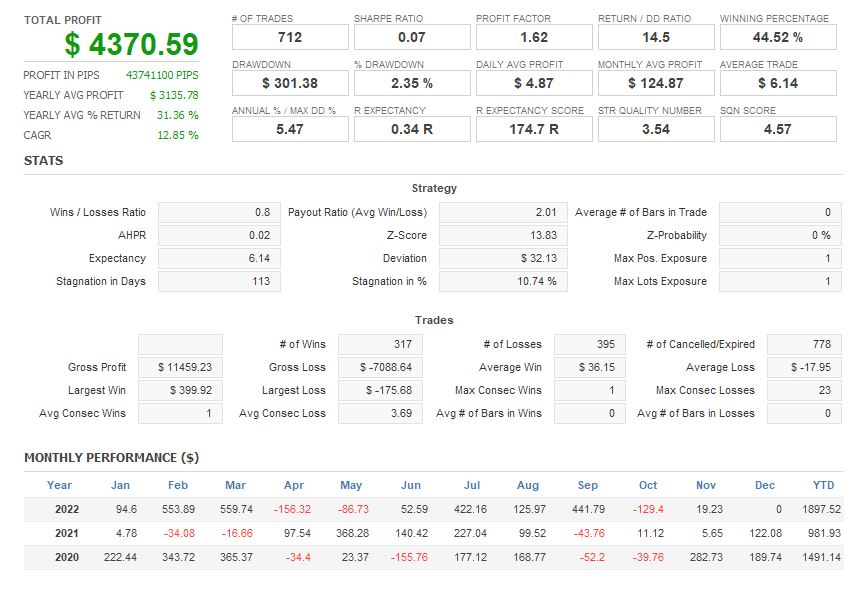Image resolution: width=867 pixels, height=590 pixels.
Task: Click the Sharpe Ratio value box
Action: click(412, 37)
